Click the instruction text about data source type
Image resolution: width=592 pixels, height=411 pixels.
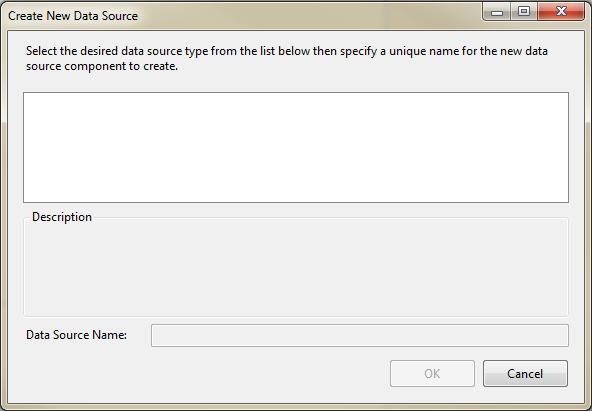pyautogui.click(x=287, y=58)
